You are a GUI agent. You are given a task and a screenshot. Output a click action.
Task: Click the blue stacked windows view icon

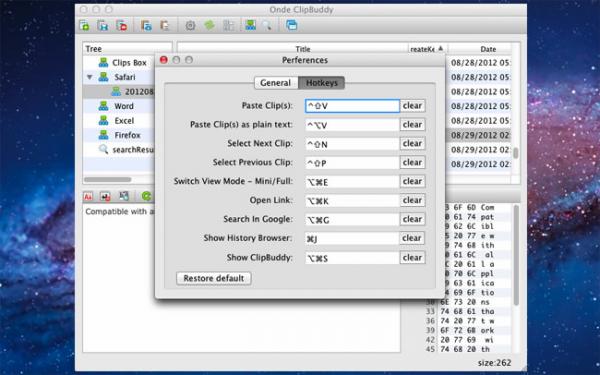click(292, 25)
